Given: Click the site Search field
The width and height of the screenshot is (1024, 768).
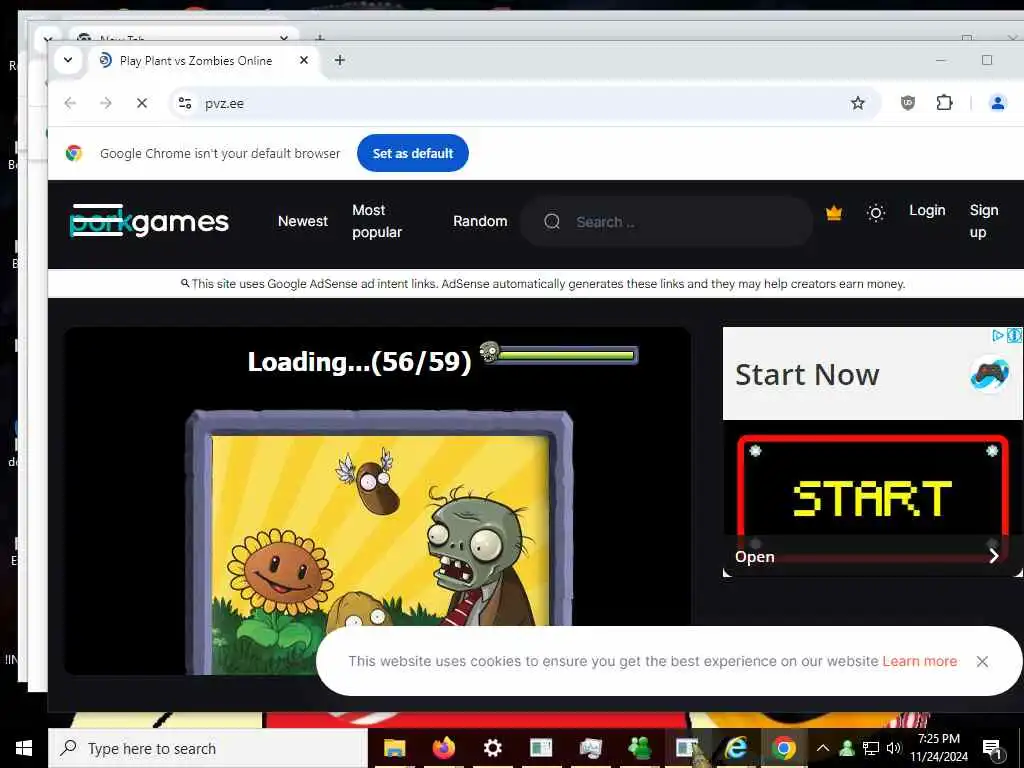Looking at the screenshot, I should pos(666,221).
